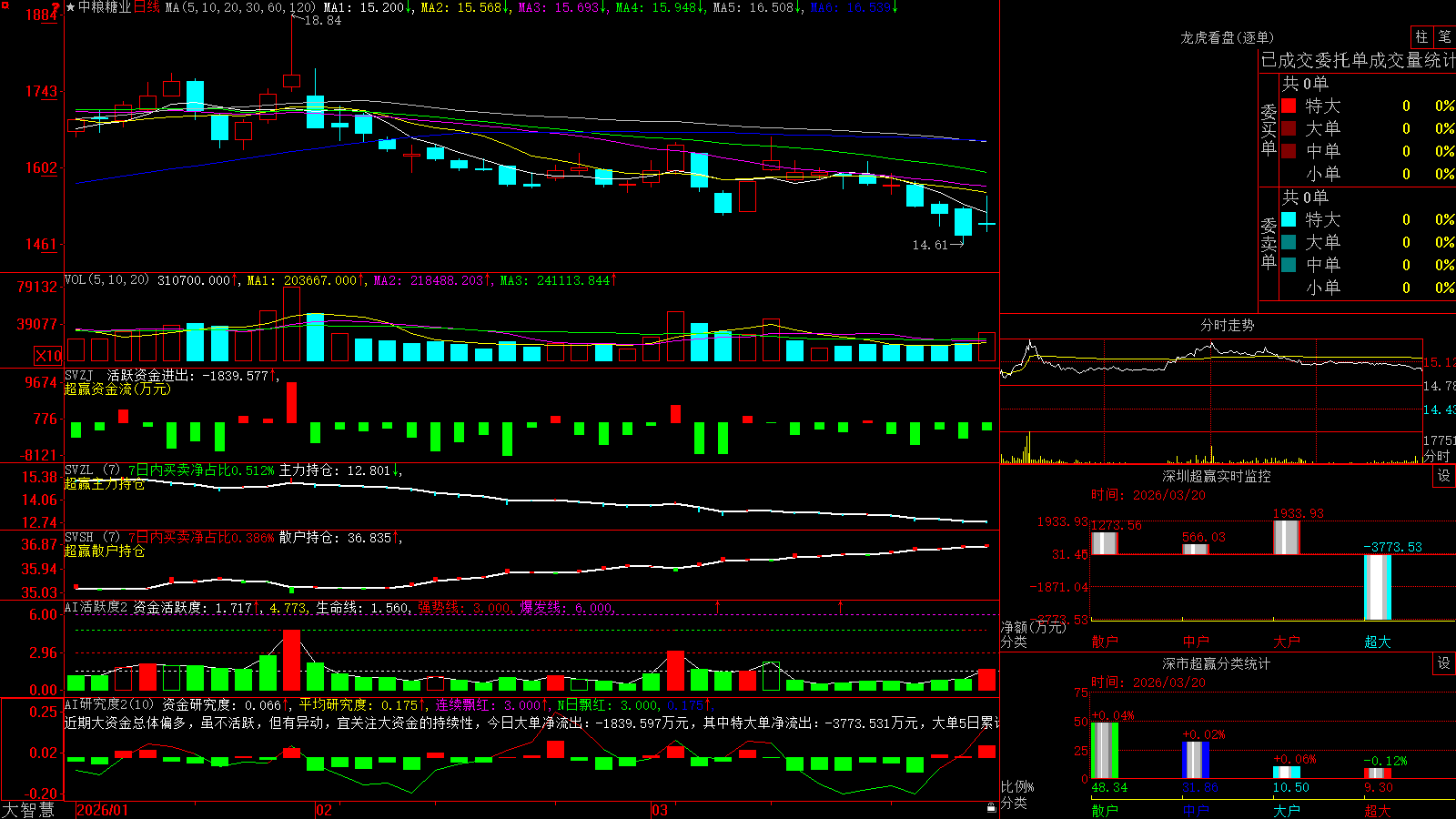The image size is (1456, 819).
Task: Click the 02 month timeline marker
Action: click(324, 810)
